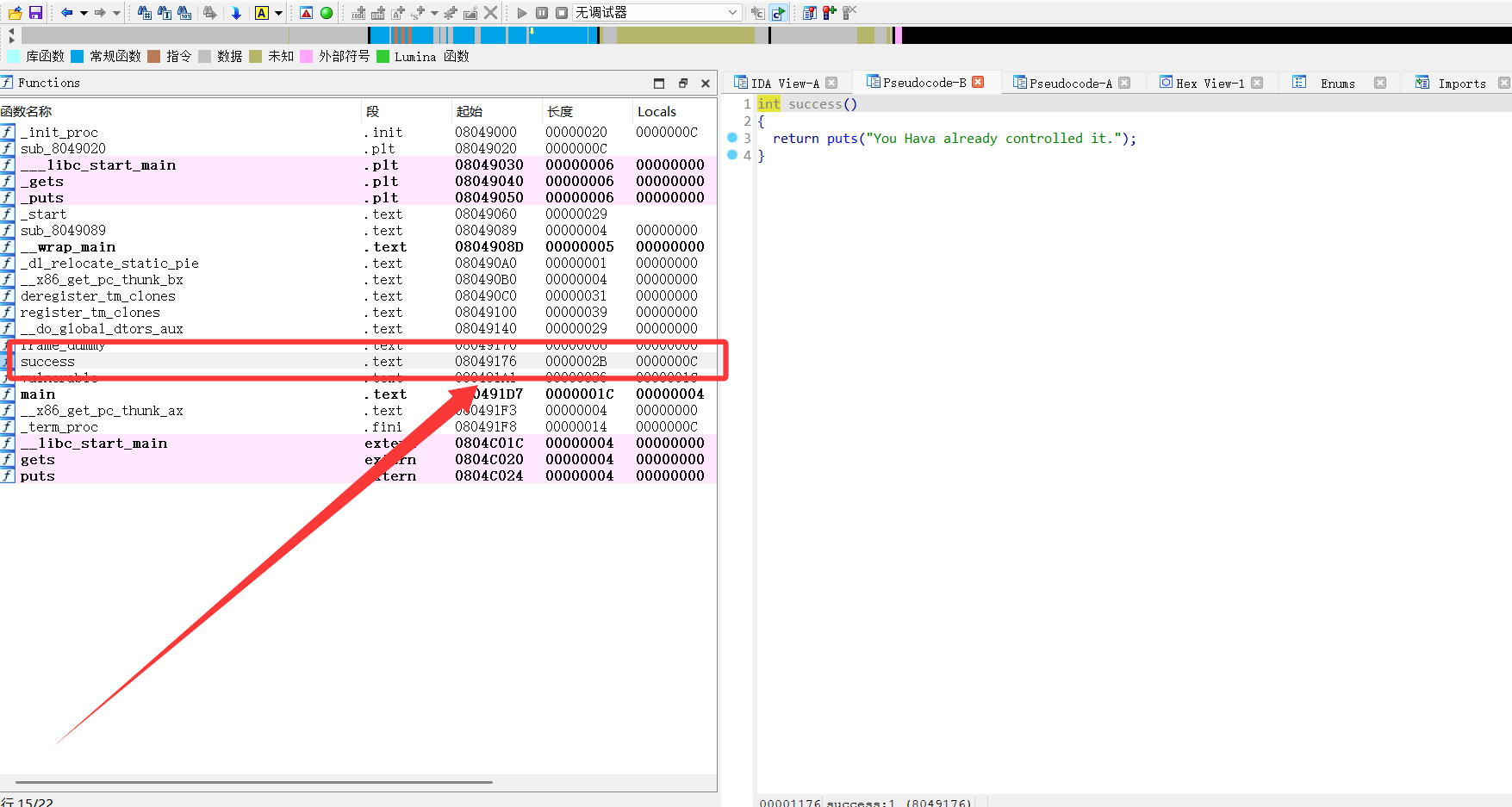
Task: Switch to the IDA View-A tab
Action: pos(785,84)
